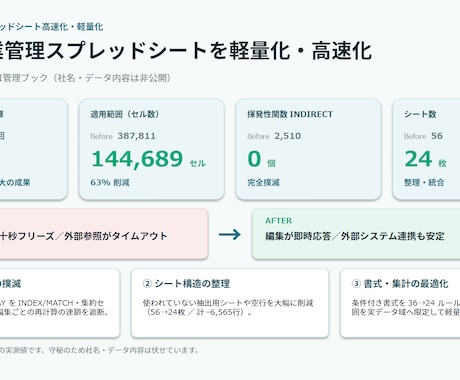
Task: Select the 24 枚 figure
Action: click(x=426, y=159)
